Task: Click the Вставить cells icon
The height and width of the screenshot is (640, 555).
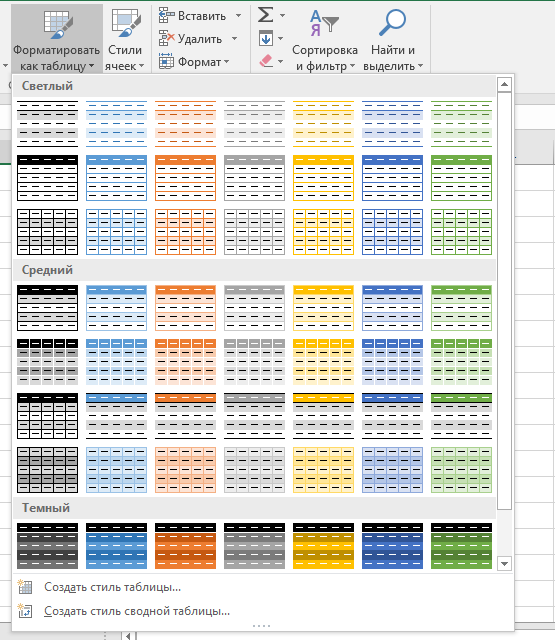Action: [x=166, y=16]
